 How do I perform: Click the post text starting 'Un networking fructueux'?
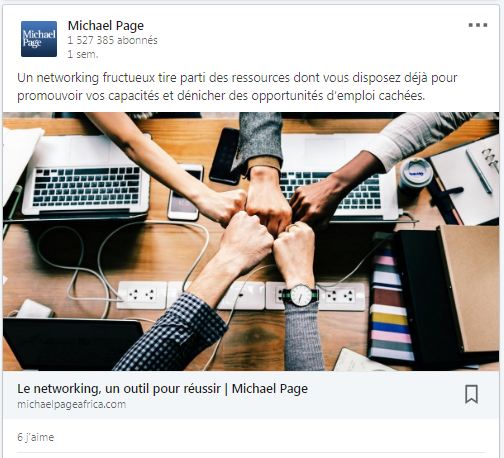[237, 87]
